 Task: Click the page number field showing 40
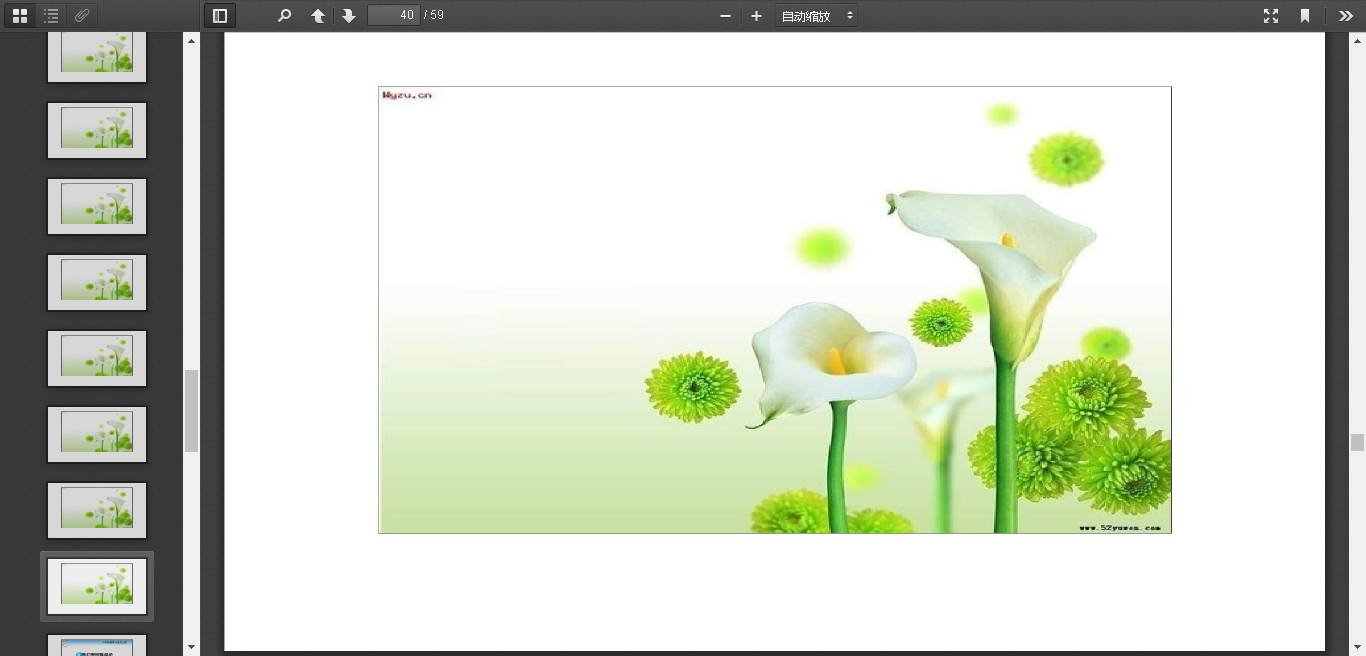tap(394, 16)
